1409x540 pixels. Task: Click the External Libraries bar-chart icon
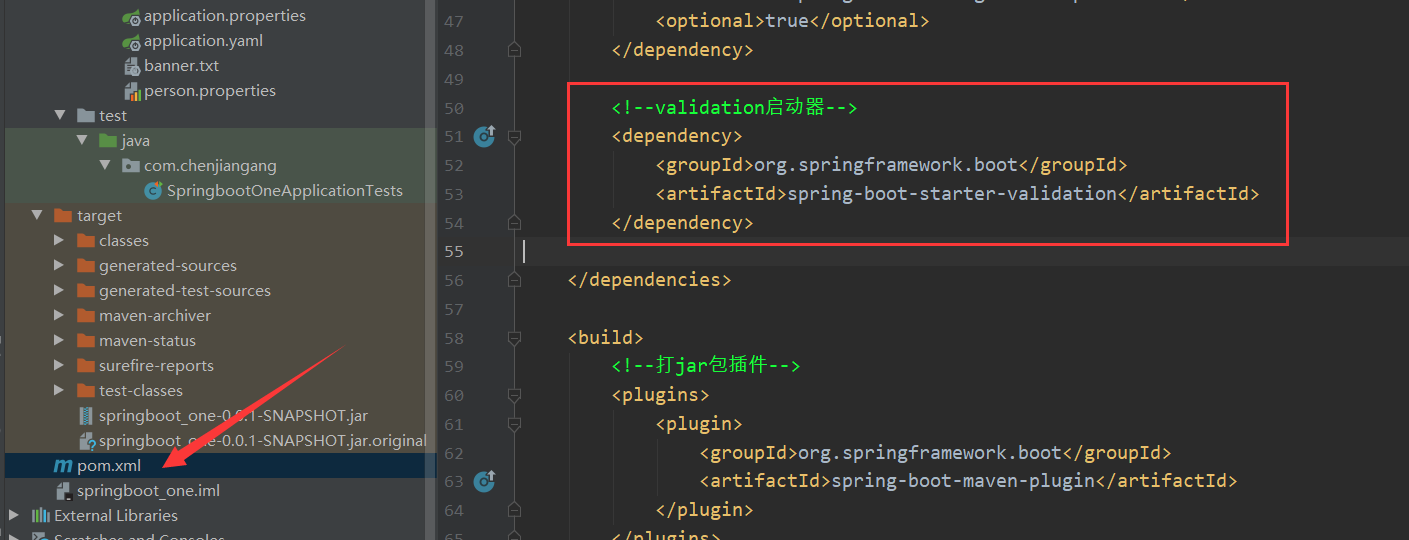[41, 516]
